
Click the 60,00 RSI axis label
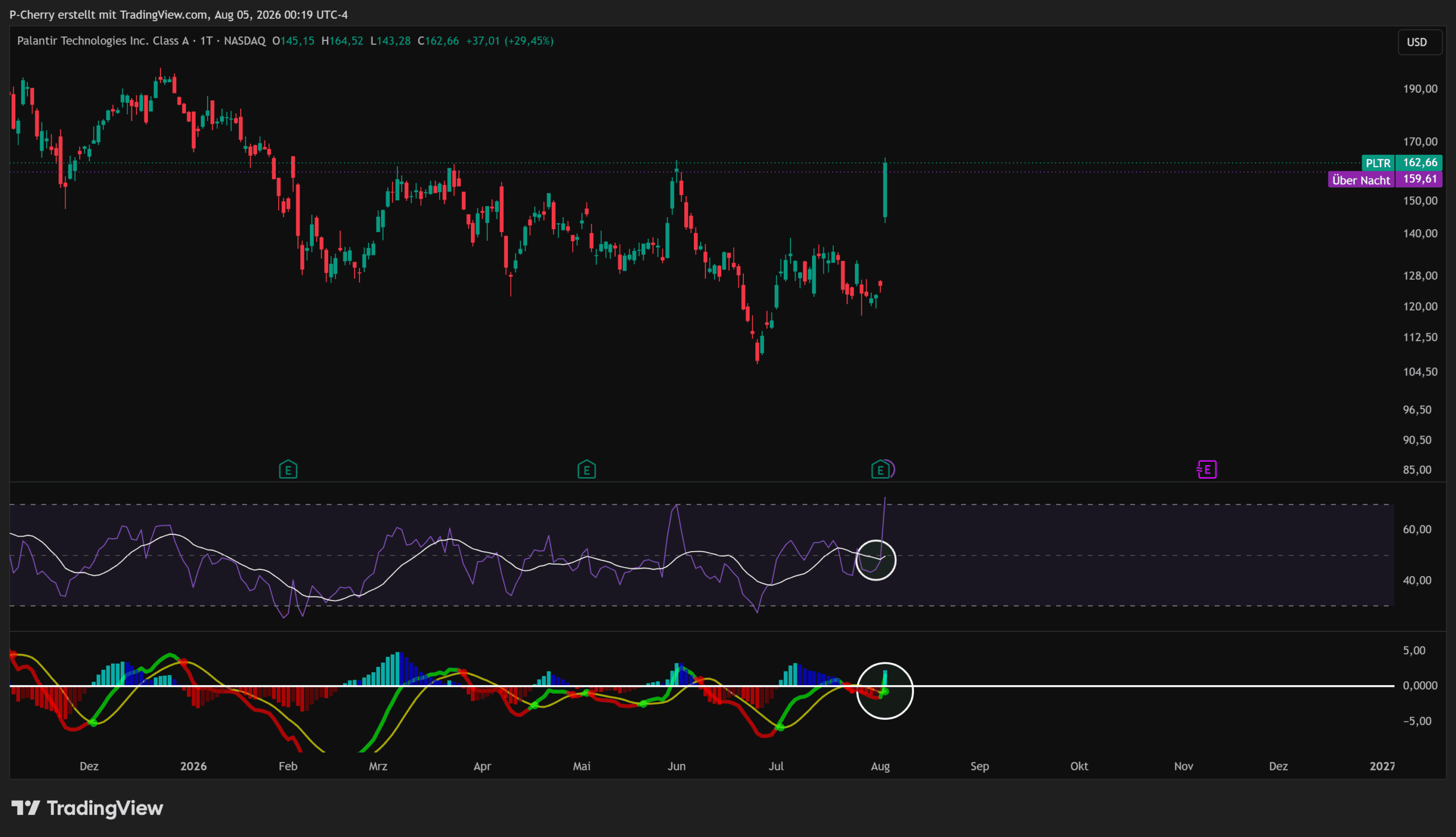(1417, 529)
